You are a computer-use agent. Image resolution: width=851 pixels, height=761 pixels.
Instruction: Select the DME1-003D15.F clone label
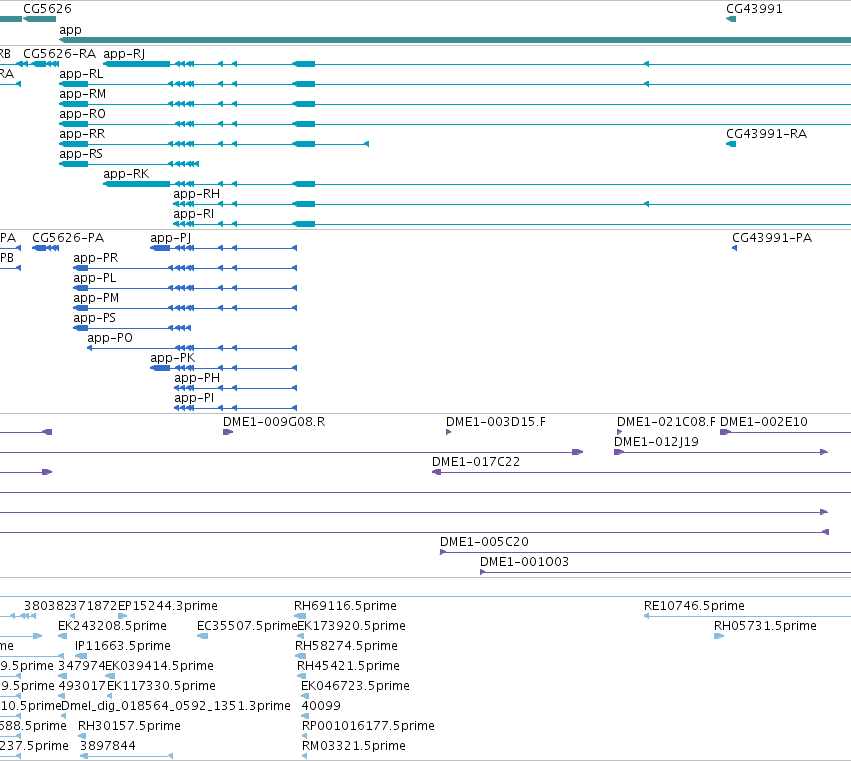tap(496, 422)
